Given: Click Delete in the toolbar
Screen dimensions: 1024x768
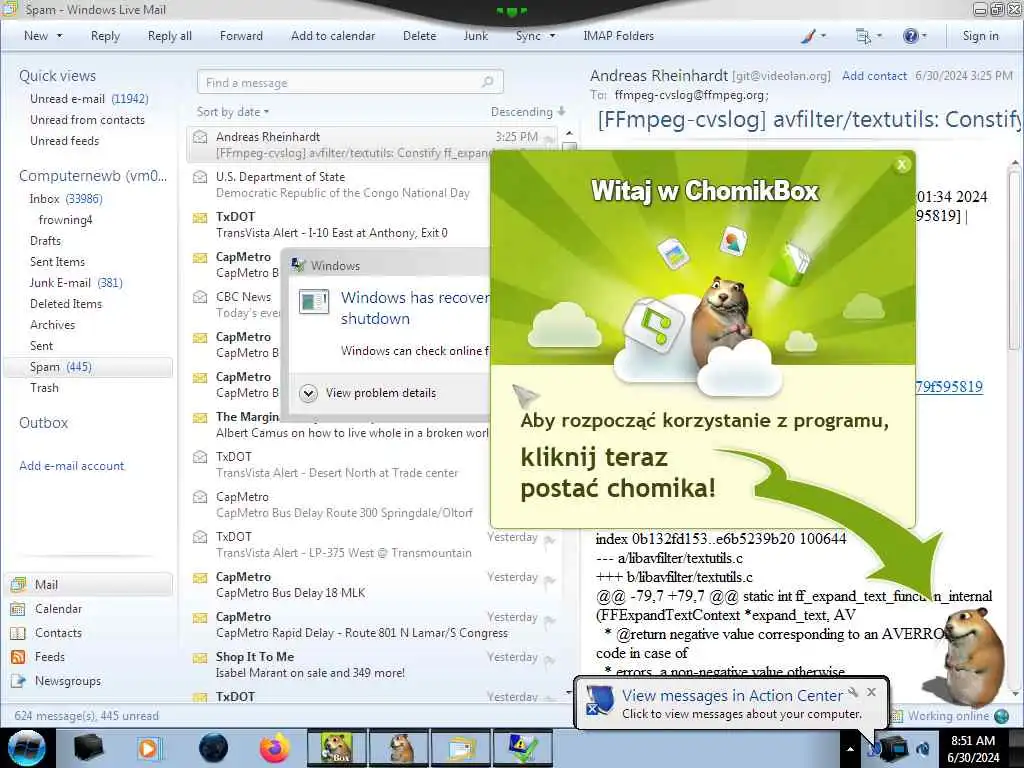Looking at the screenshot, I should click(x=419, y=36).
